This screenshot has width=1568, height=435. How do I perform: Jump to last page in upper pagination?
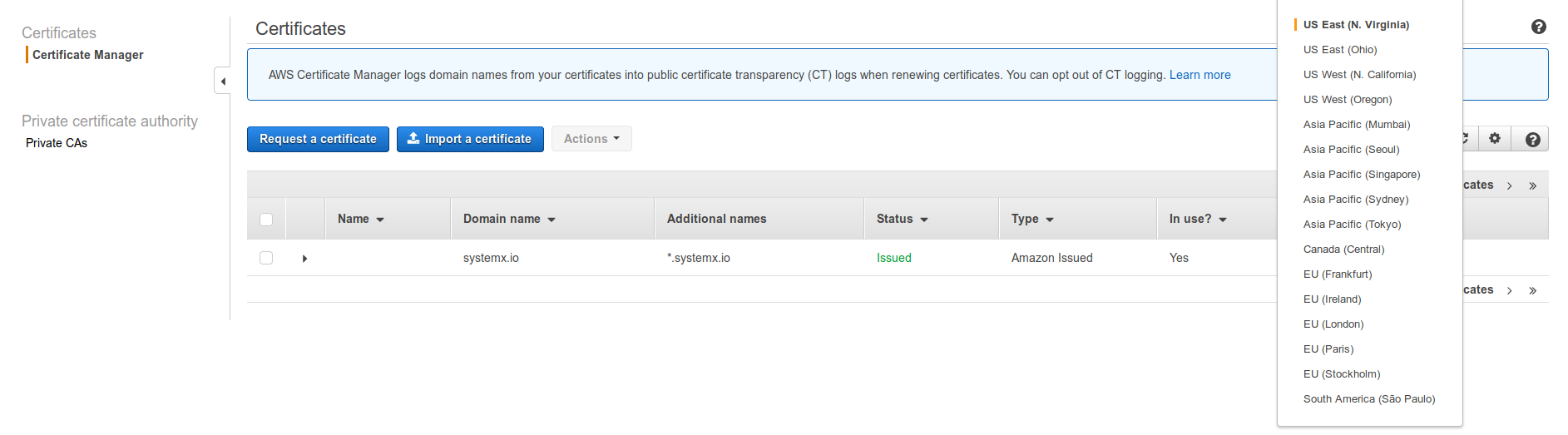tap(1532, 185)
